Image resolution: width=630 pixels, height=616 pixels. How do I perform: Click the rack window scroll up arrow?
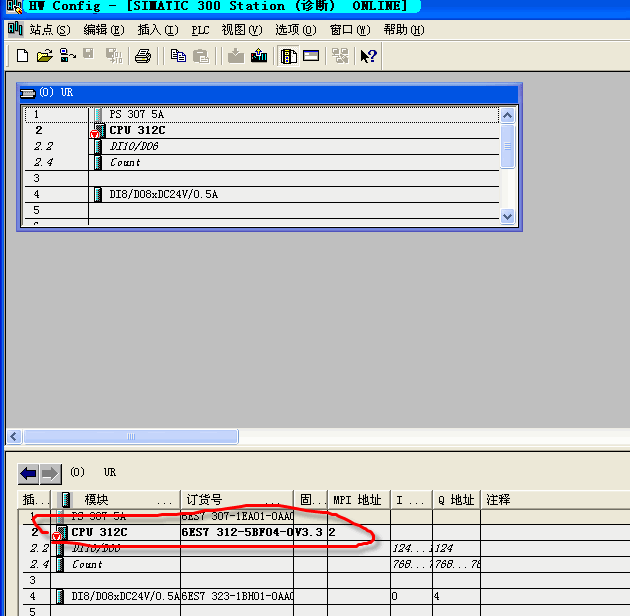(507, 115)
